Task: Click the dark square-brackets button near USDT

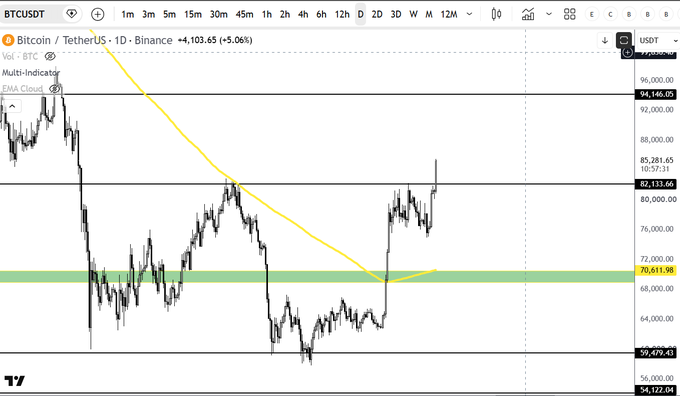Action: pos(624,41)
